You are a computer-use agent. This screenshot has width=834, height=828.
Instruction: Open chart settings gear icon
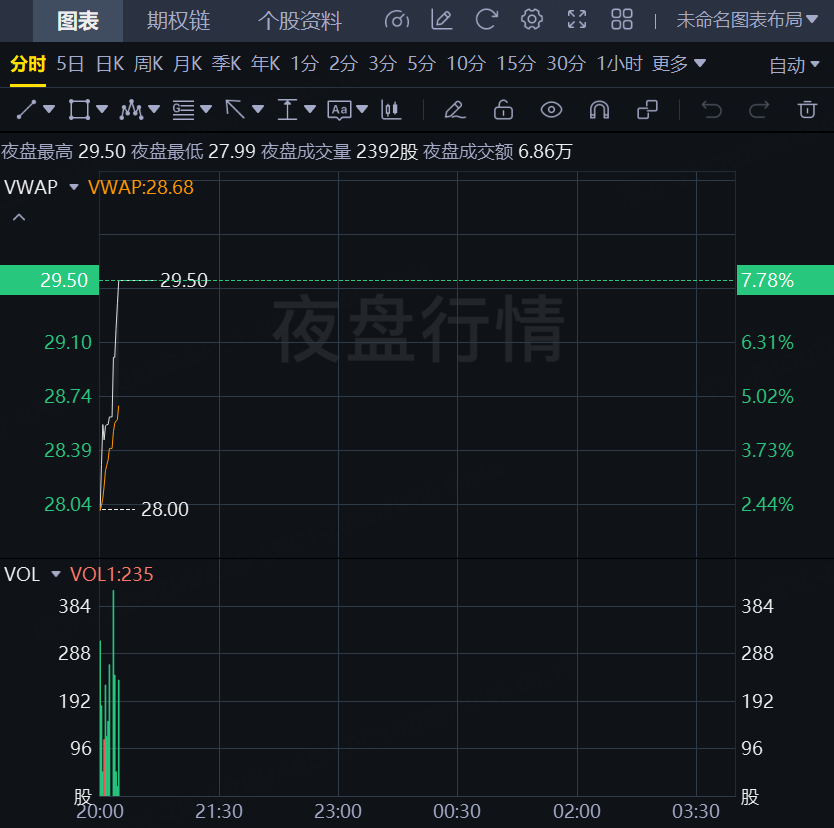(x=532, y=19)
